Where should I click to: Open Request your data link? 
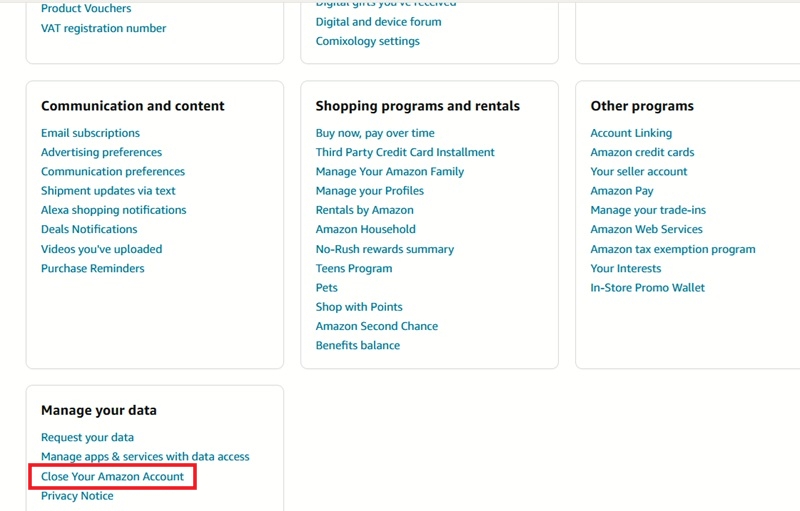pyautogui.click(x=87, y=438)
